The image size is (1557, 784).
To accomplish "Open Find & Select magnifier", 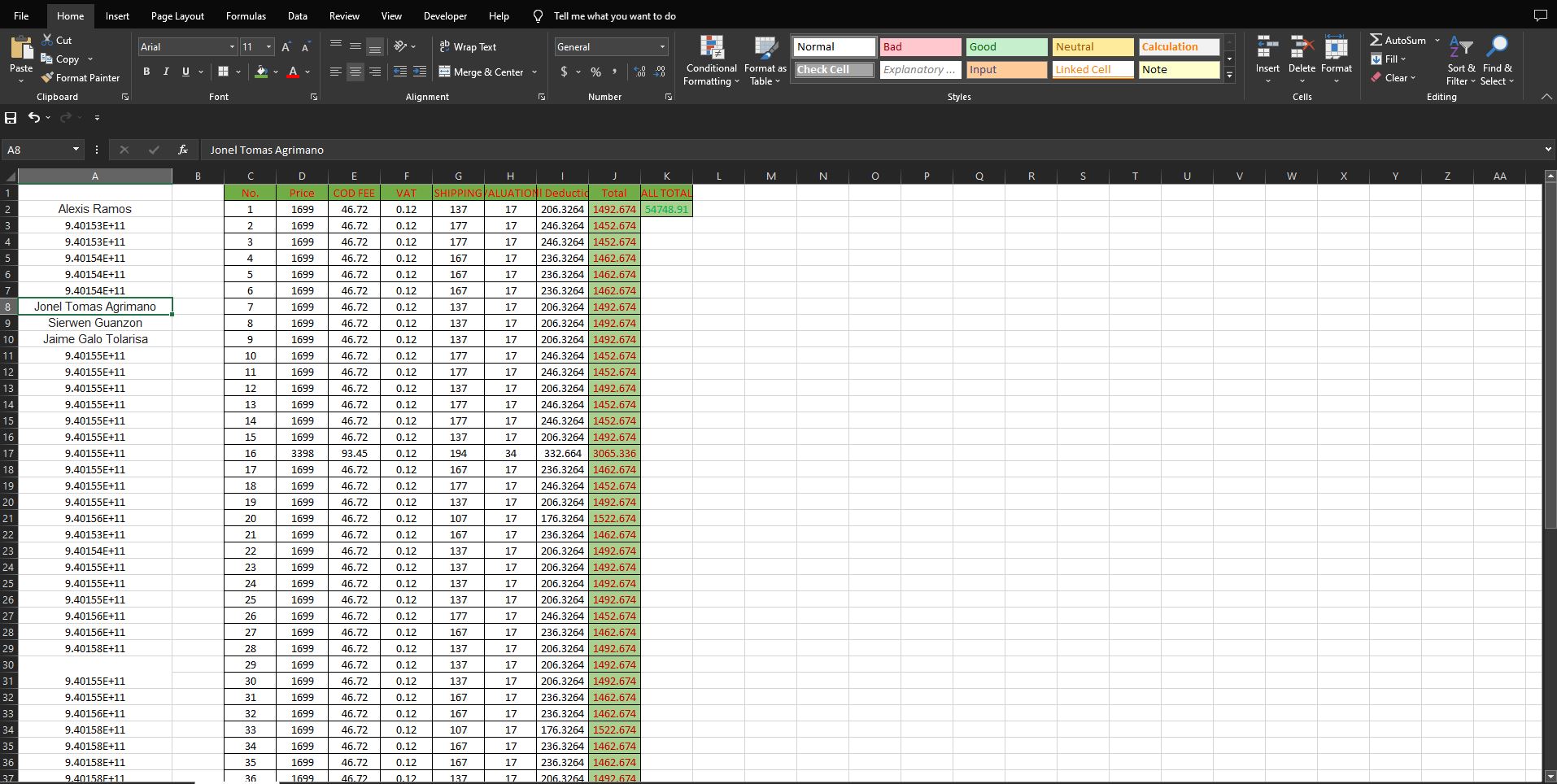I will pyautogui.click(x=1497, y=61).
